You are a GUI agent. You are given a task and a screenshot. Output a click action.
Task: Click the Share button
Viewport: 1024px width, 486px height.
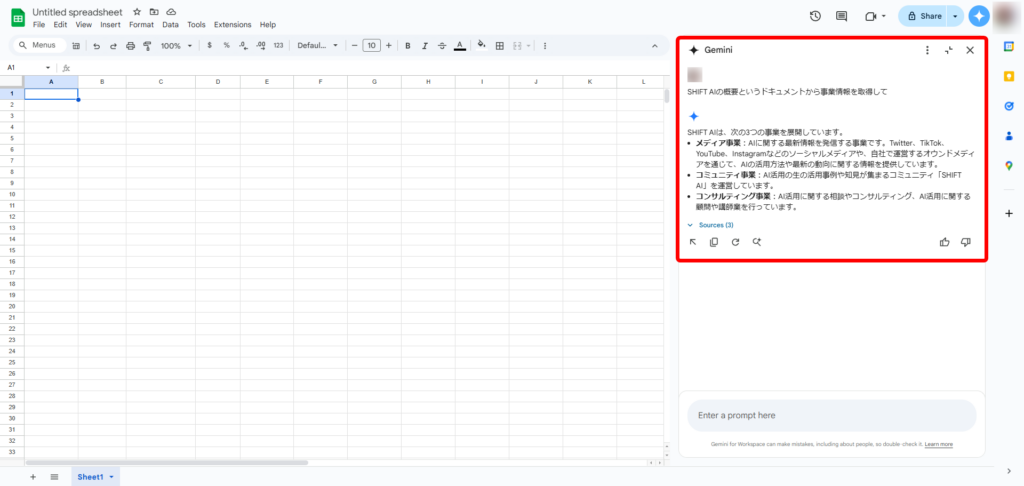(923, 16)
